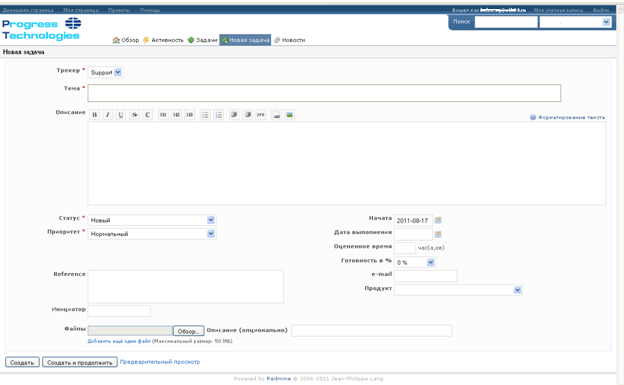Click the Инициатор input field
Screen dimensions: 624x385
coord(119,311)
